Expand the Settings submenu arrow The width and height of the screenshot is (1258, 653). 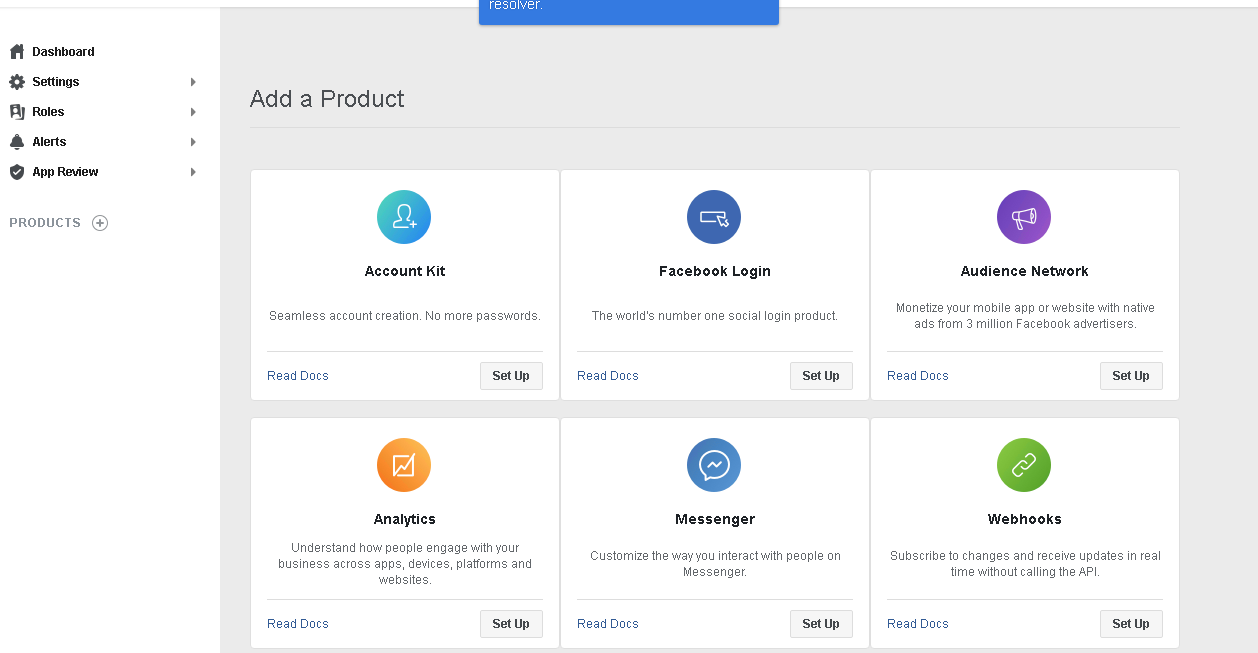click(193, 82)
